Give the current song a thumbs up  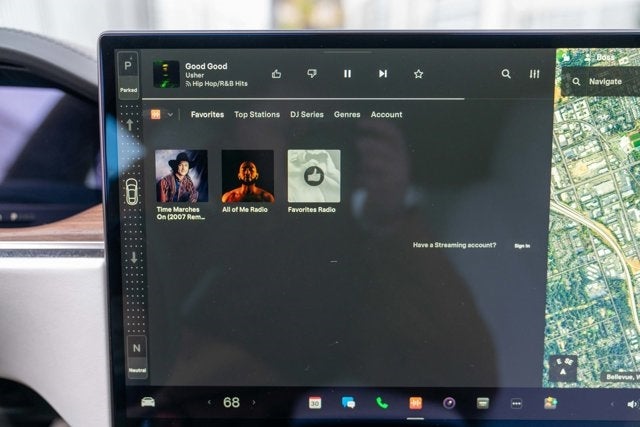[276, 73]
